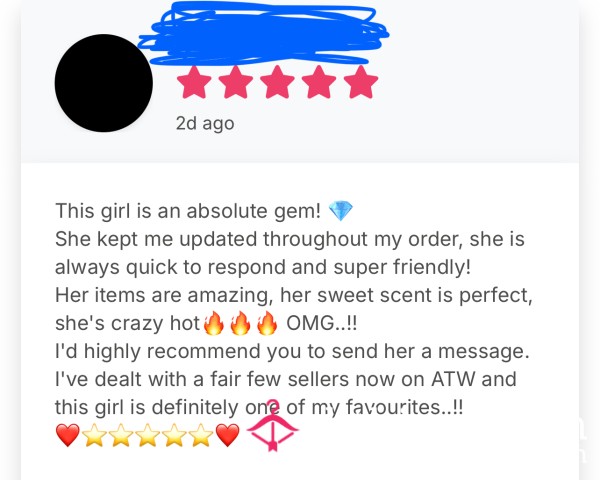The height and width of the screenshot is (480, 600).
Task: Click the '2d ago' timestamp
Action: pyautogui.click(x=205, y=124)
